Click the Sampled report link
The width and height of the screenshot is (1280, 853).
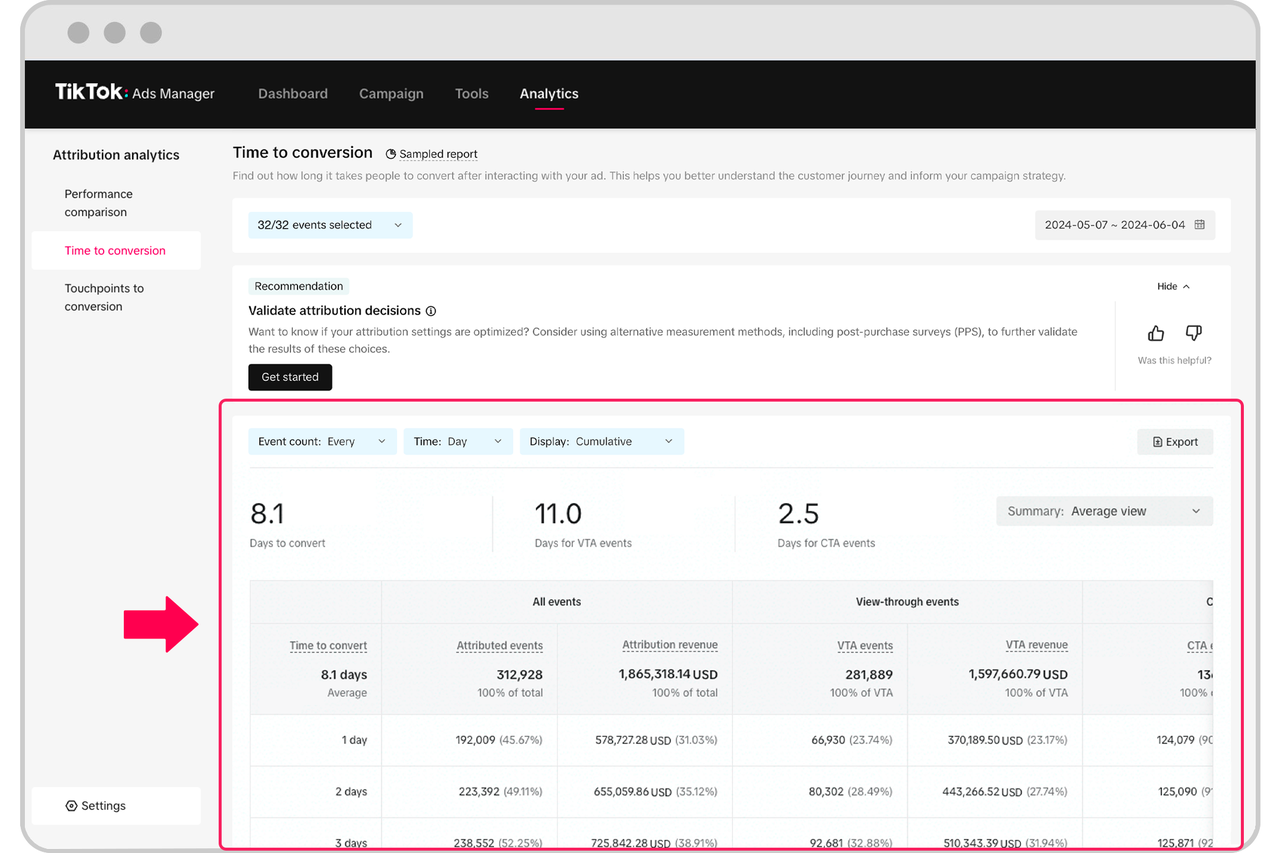pyautogui.click(x=438, y=155)
